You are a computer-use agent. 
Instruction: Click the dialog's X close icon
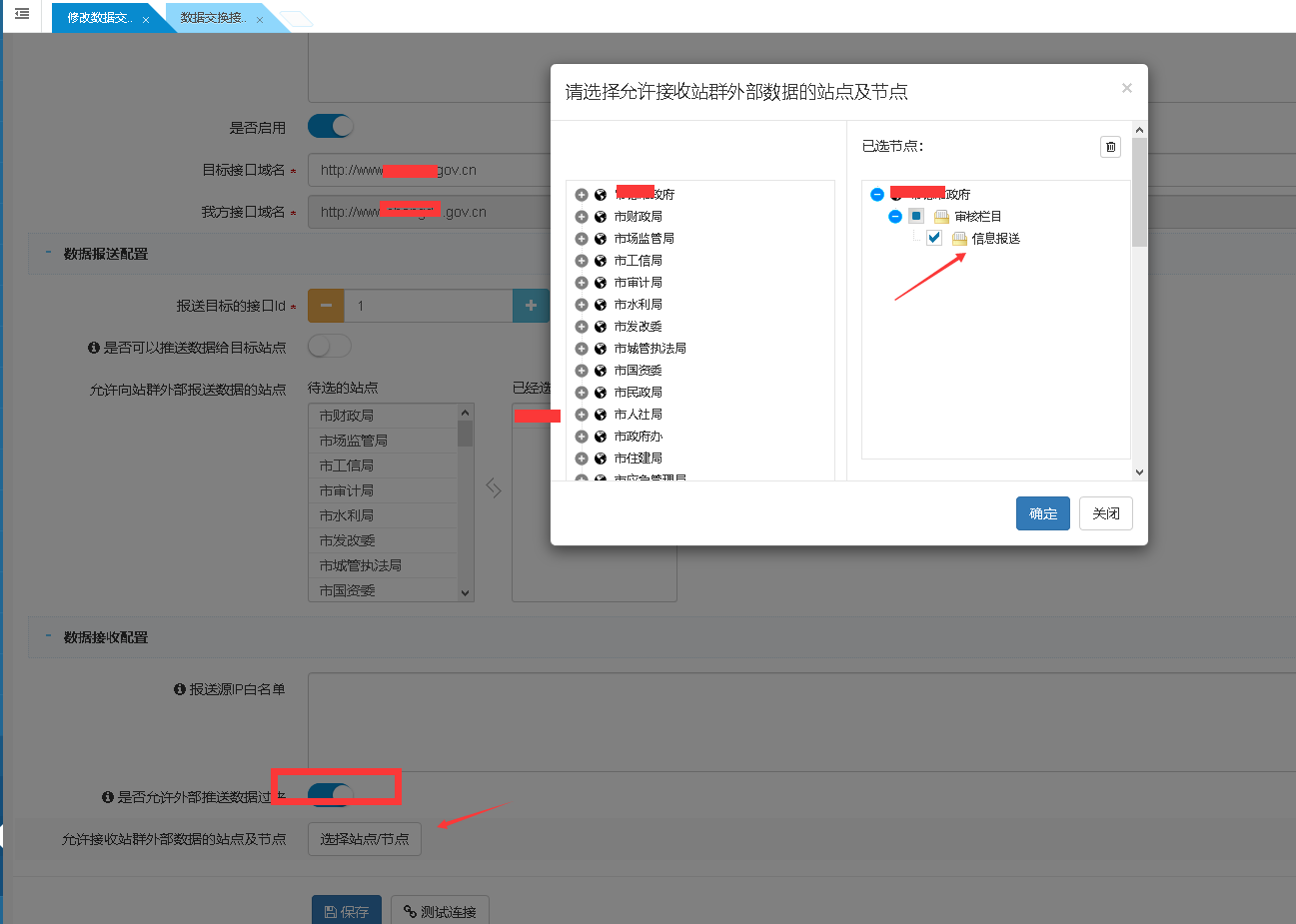pos(1126,88)
